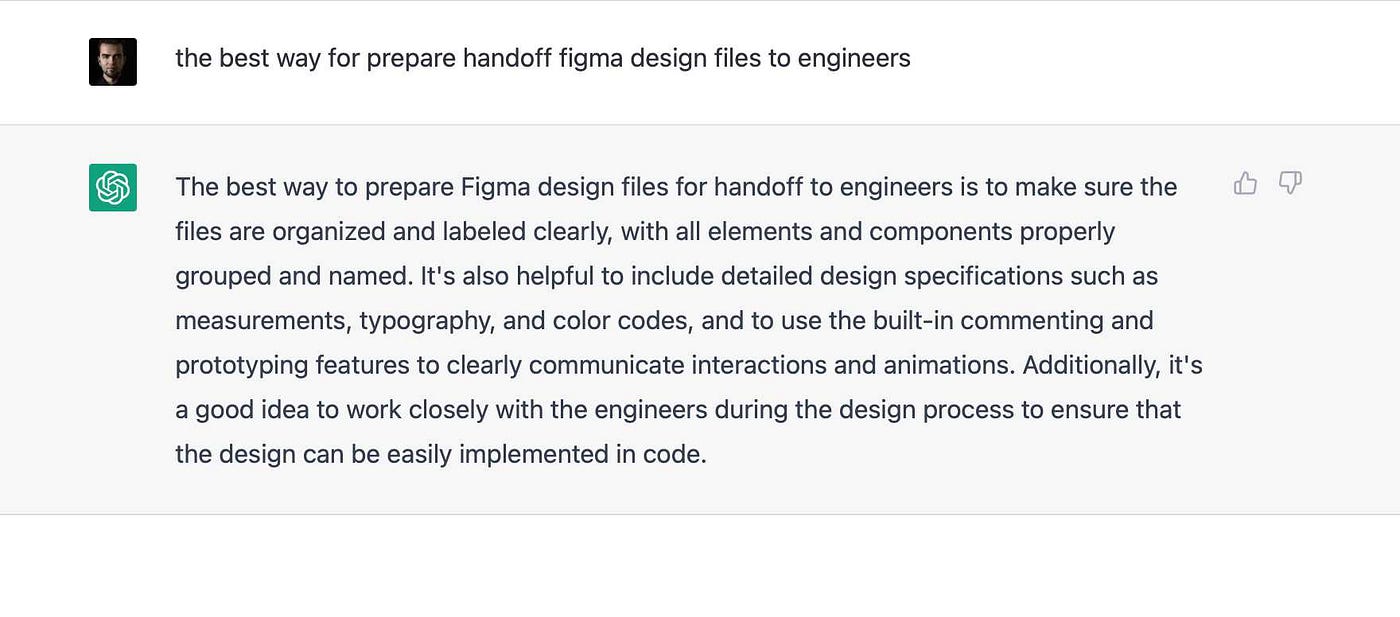Screen dimensions: 1400x617
Task: Click the user profile photo avatar
Action: pos(113,62)
